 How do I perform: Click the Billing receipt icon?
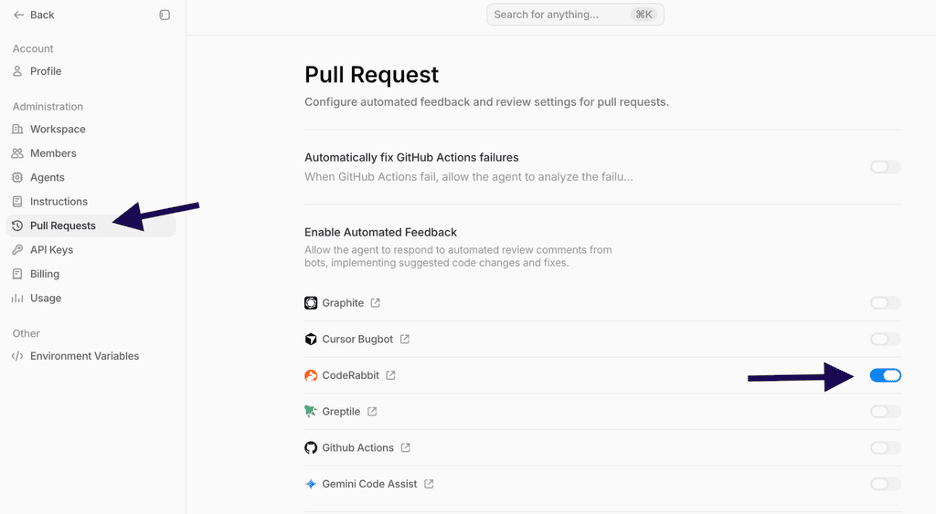click(x=18, y=274)
